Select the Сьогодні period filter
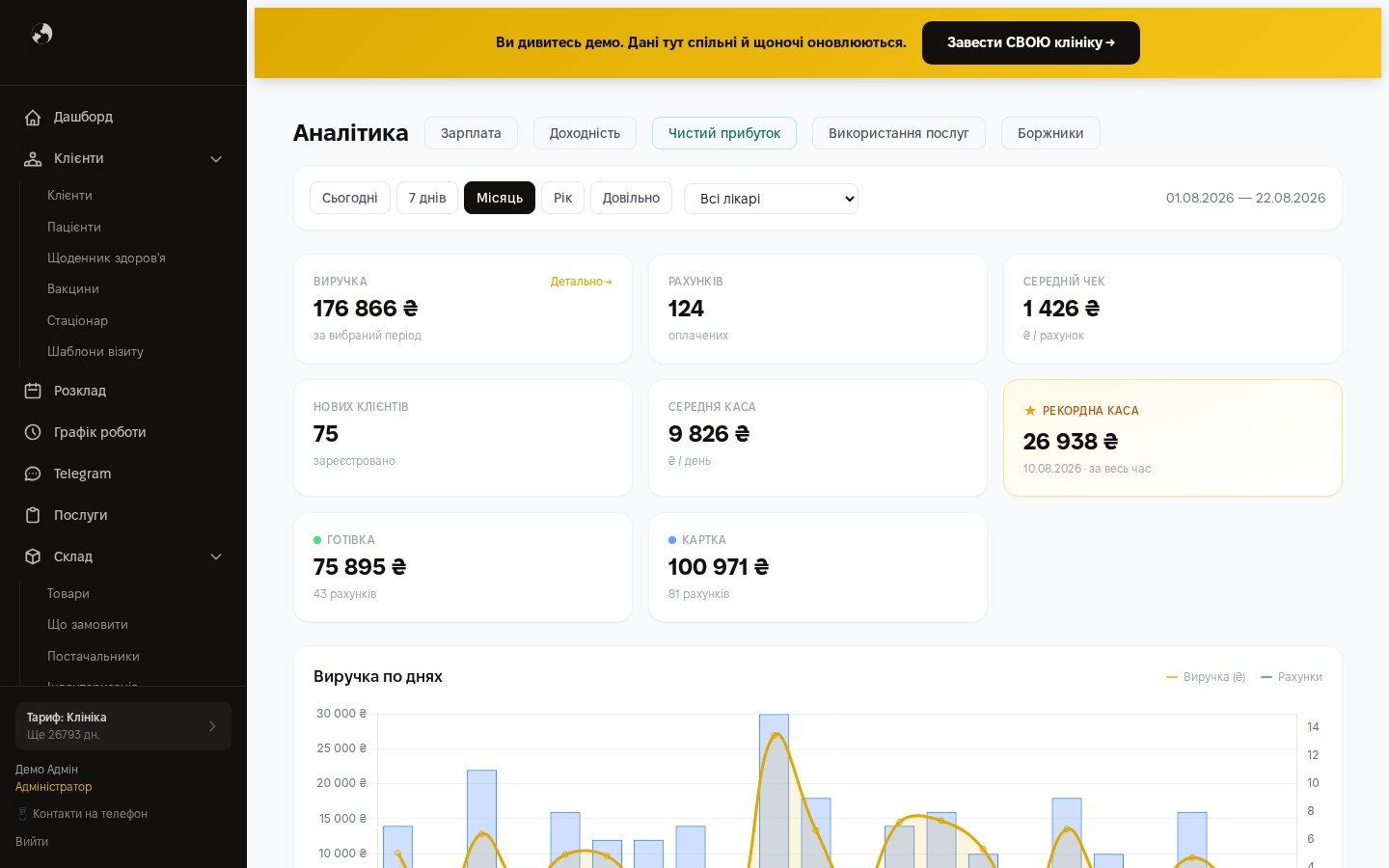 350,198
